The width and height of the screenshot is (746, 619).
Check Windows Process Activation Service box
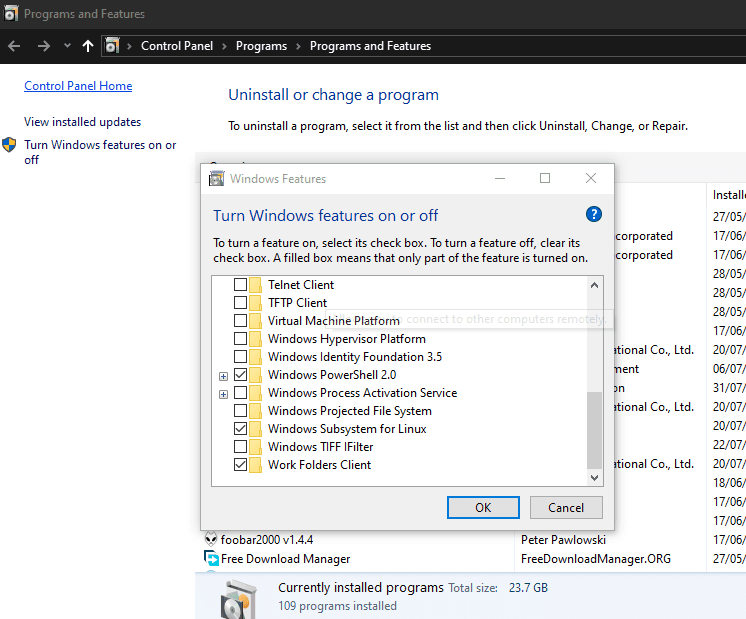[240, 393]
